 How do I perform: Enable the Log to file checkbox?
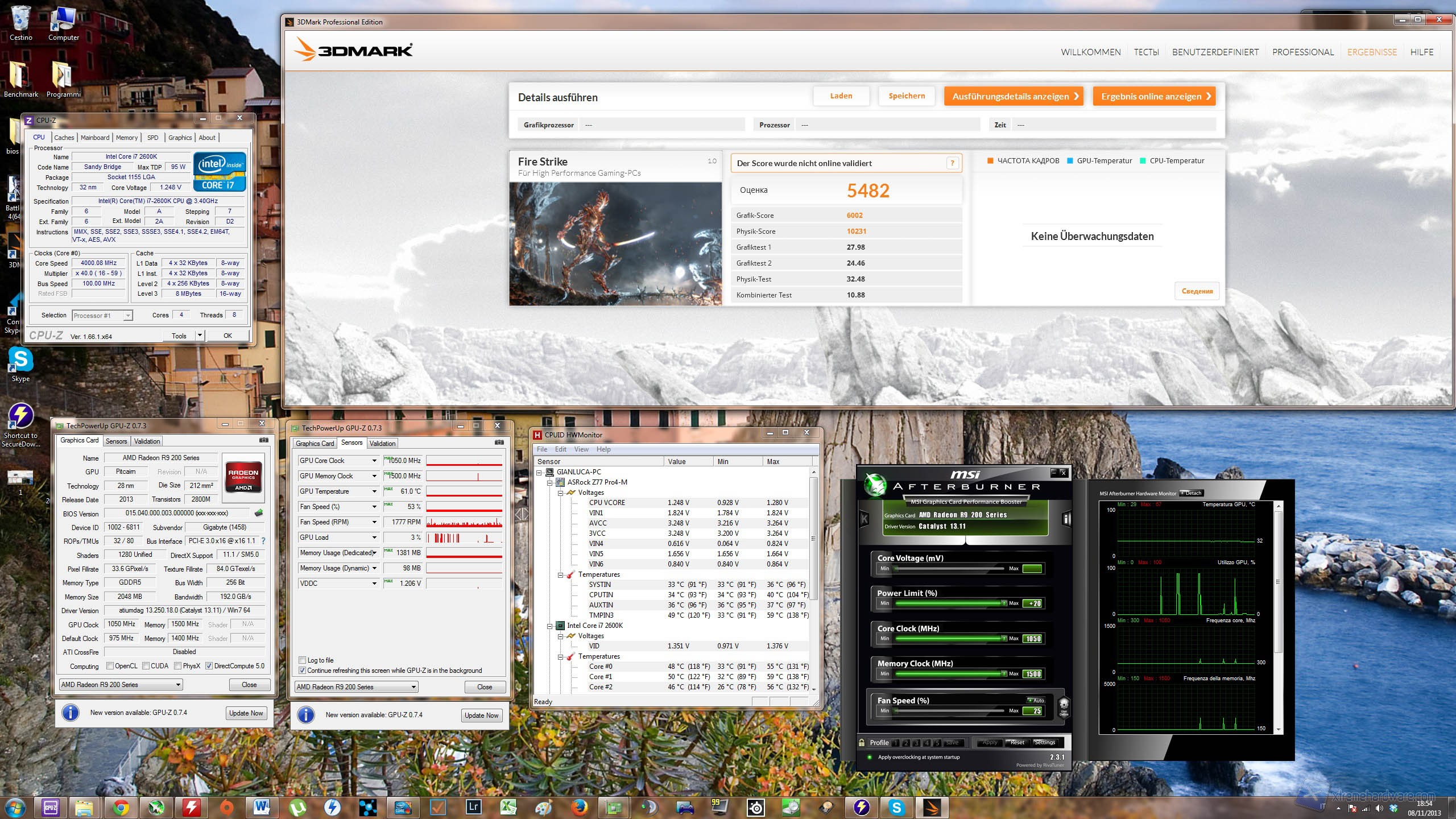pos(303,660)
